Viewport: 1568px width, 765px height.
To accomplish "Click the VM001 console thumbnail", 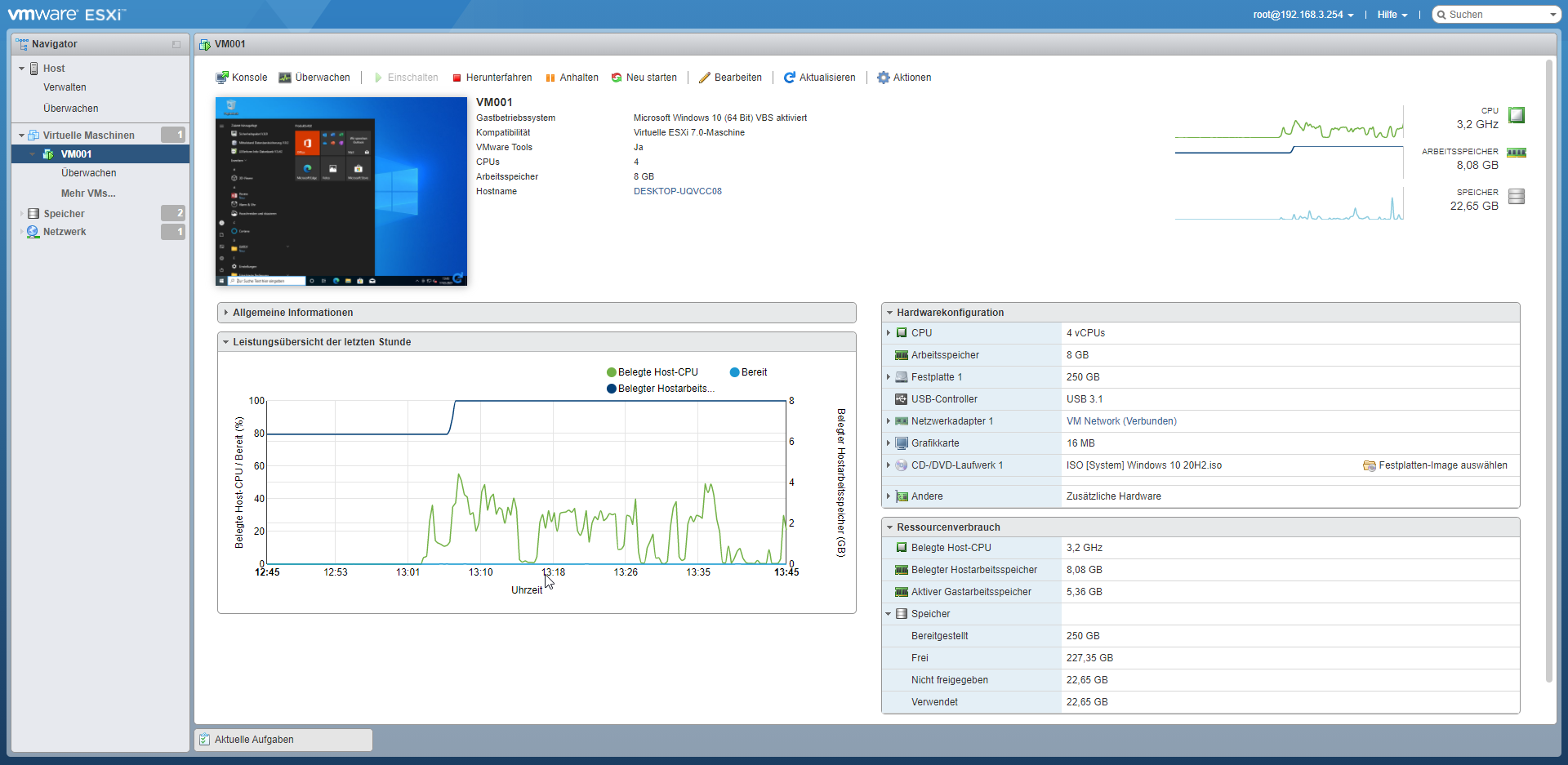I will (341, 191).
